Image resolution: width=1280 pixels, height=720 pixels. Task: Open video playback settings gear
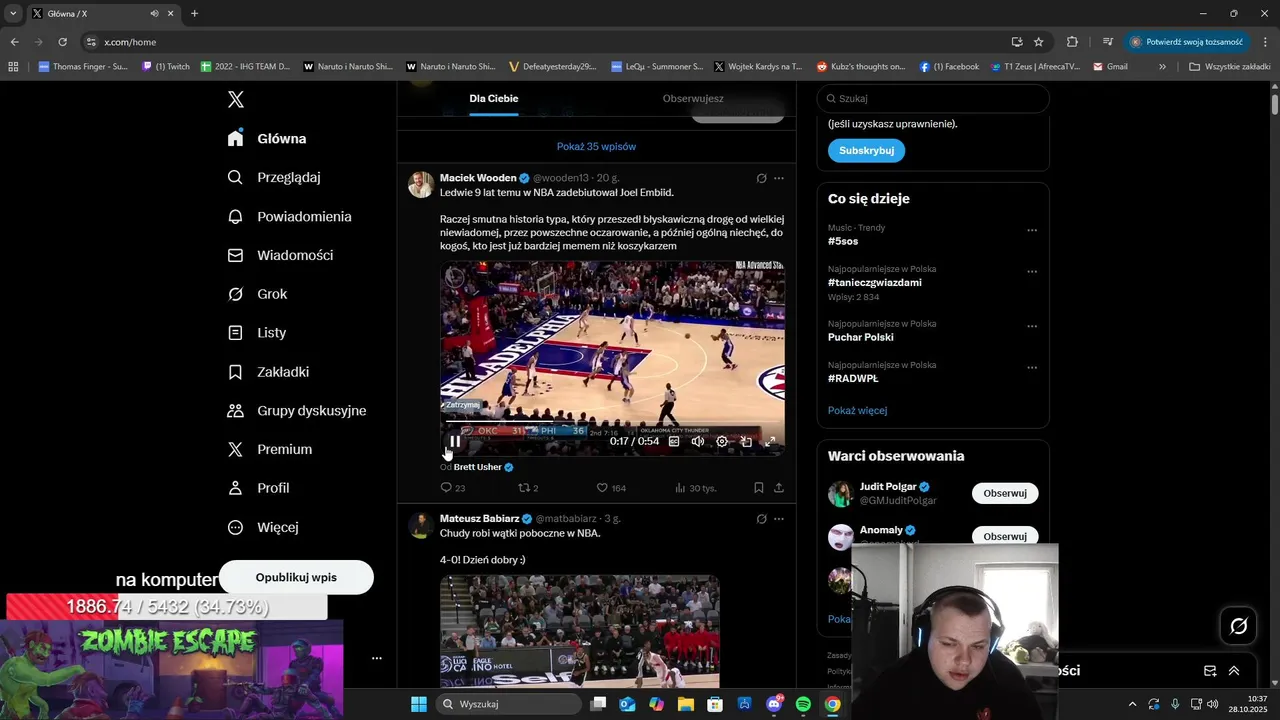(722, 441)
